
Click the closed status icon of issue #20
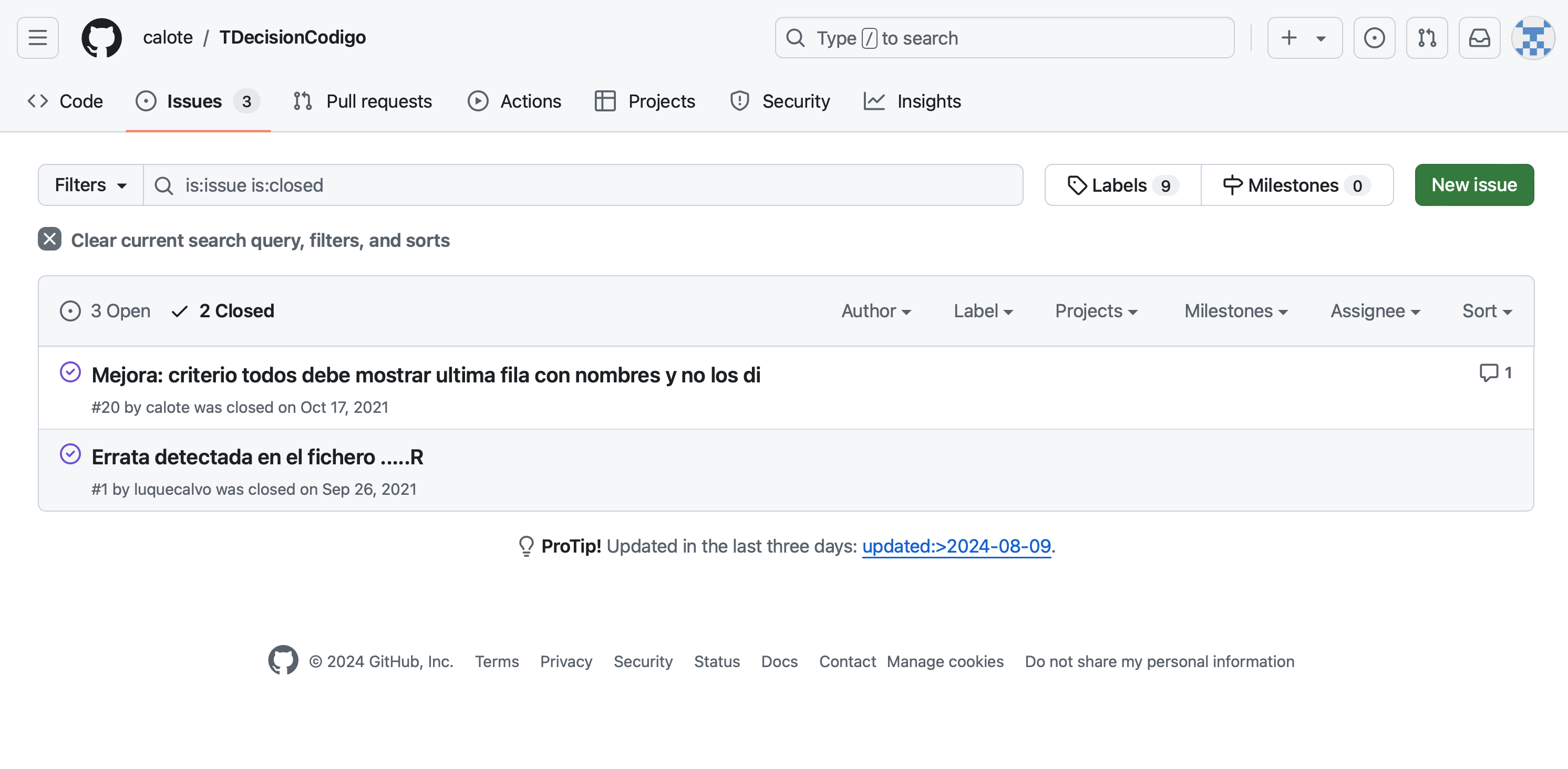(x=70, y=372)
